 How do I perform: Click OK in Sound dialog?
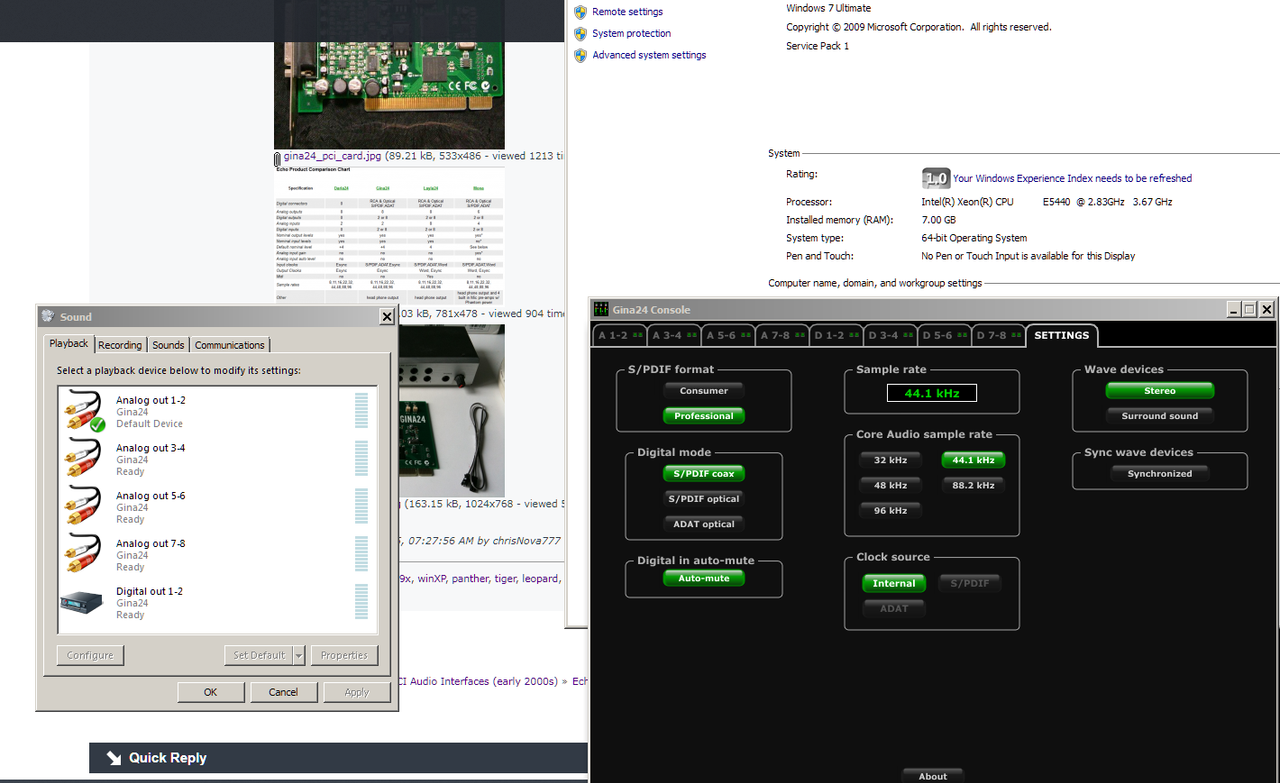[211, 692]
